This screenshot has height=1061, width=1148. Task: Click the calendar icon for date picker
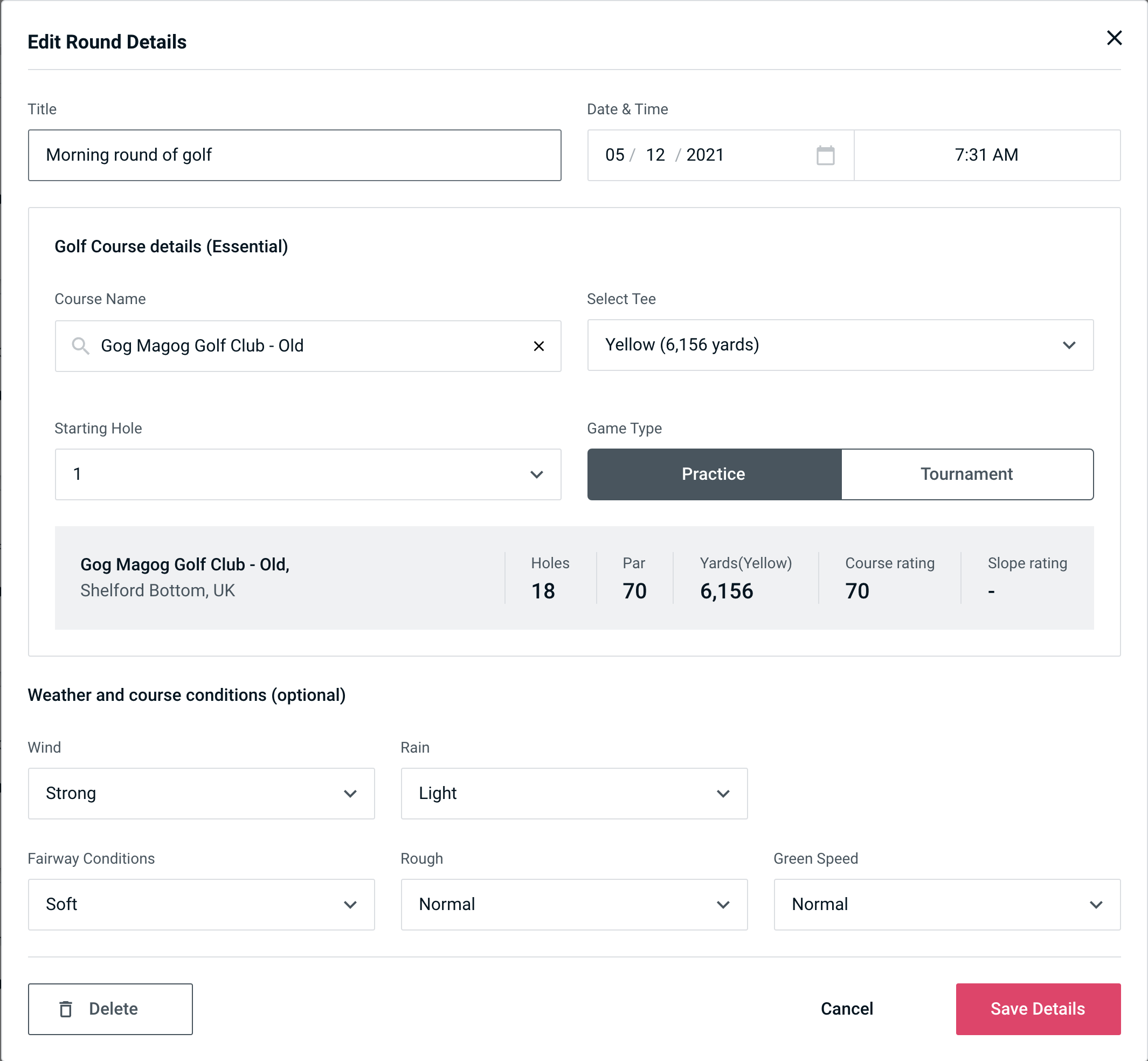pos(824,154)
